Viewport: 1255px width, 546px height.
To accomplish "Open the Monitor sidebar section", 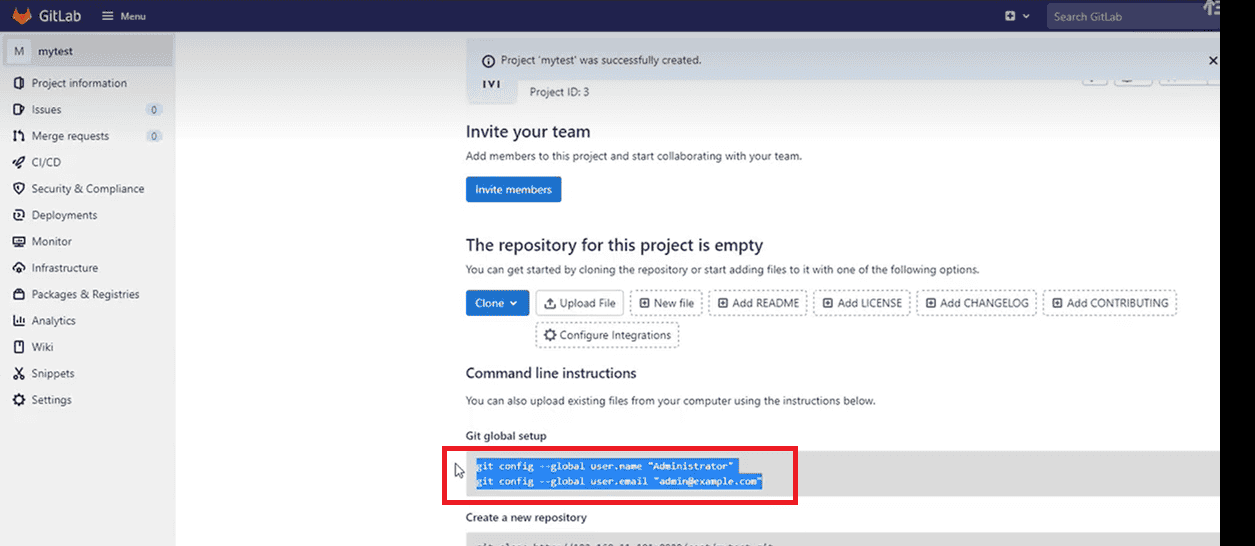I will (x=51, y=241).
